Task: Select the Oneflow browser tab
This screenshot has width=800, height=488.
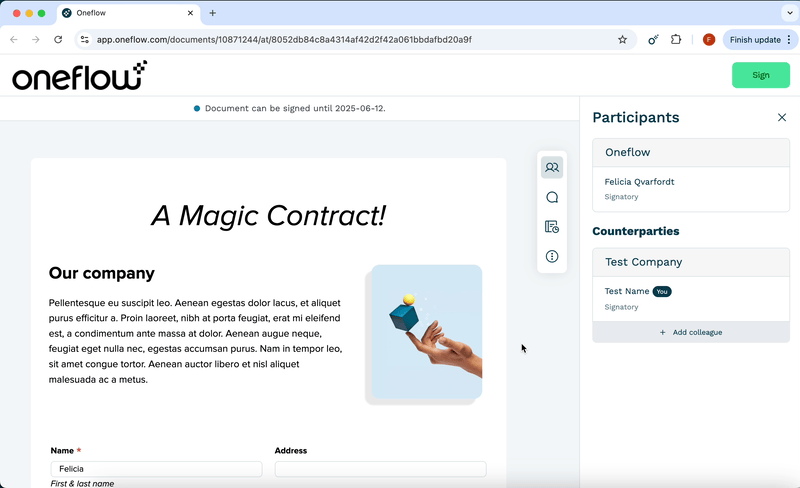Action: coord(129,13)
